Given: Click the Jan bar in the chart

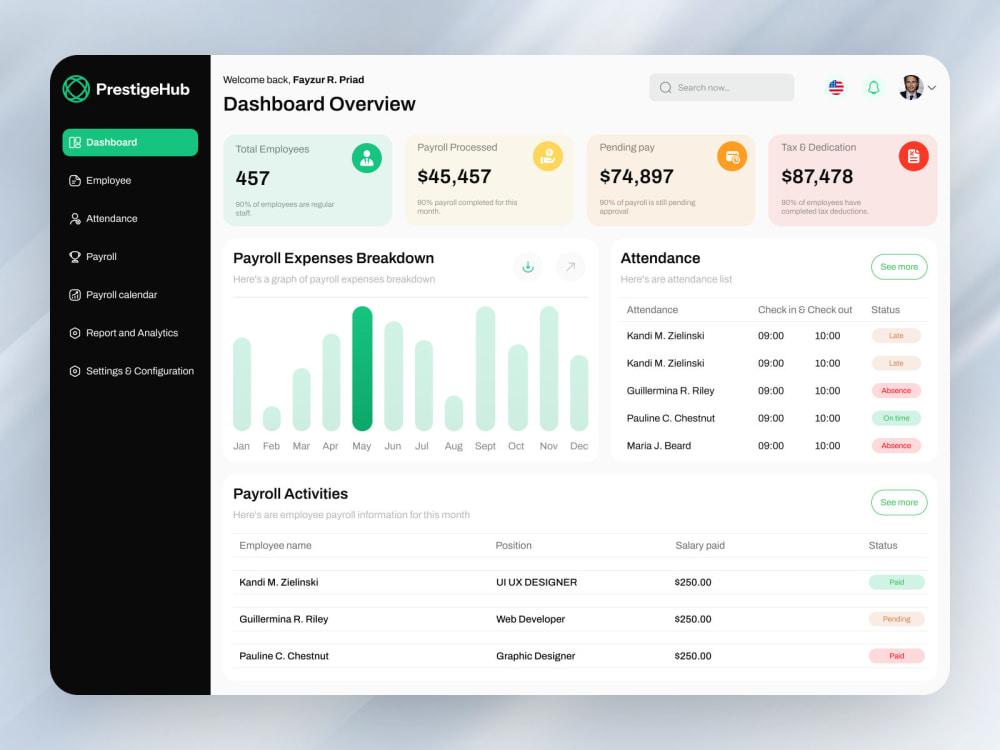Looking at the screenshot, I should tap(242, 384).
